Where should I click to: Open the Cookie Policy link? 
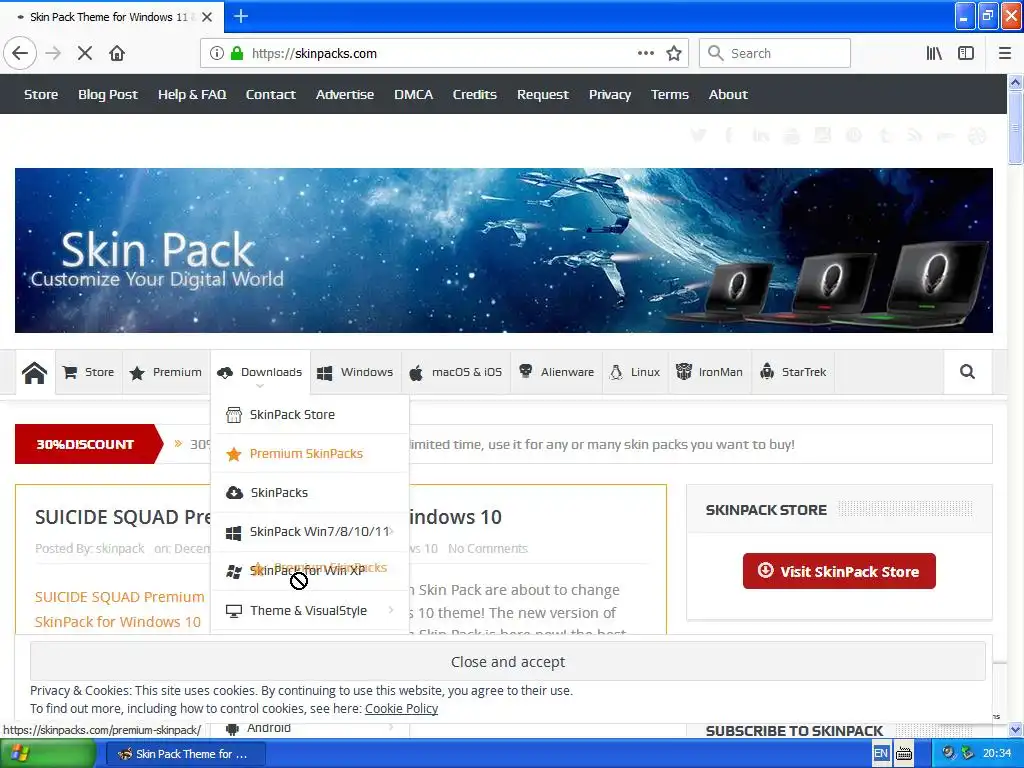click(401, 709)
